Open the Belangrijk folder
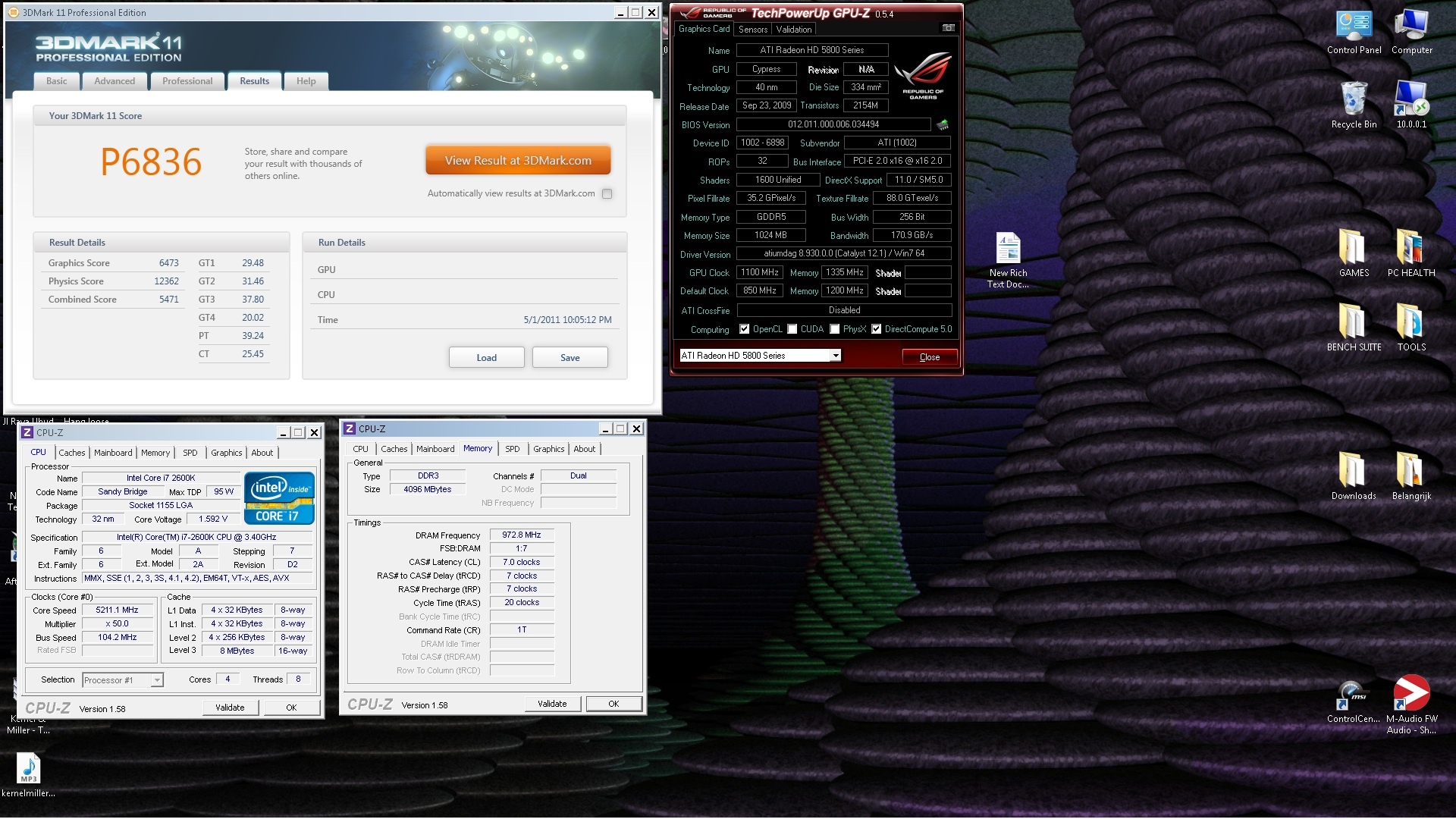This screenshot has height=819, width=1456. tap(1411, 476)
